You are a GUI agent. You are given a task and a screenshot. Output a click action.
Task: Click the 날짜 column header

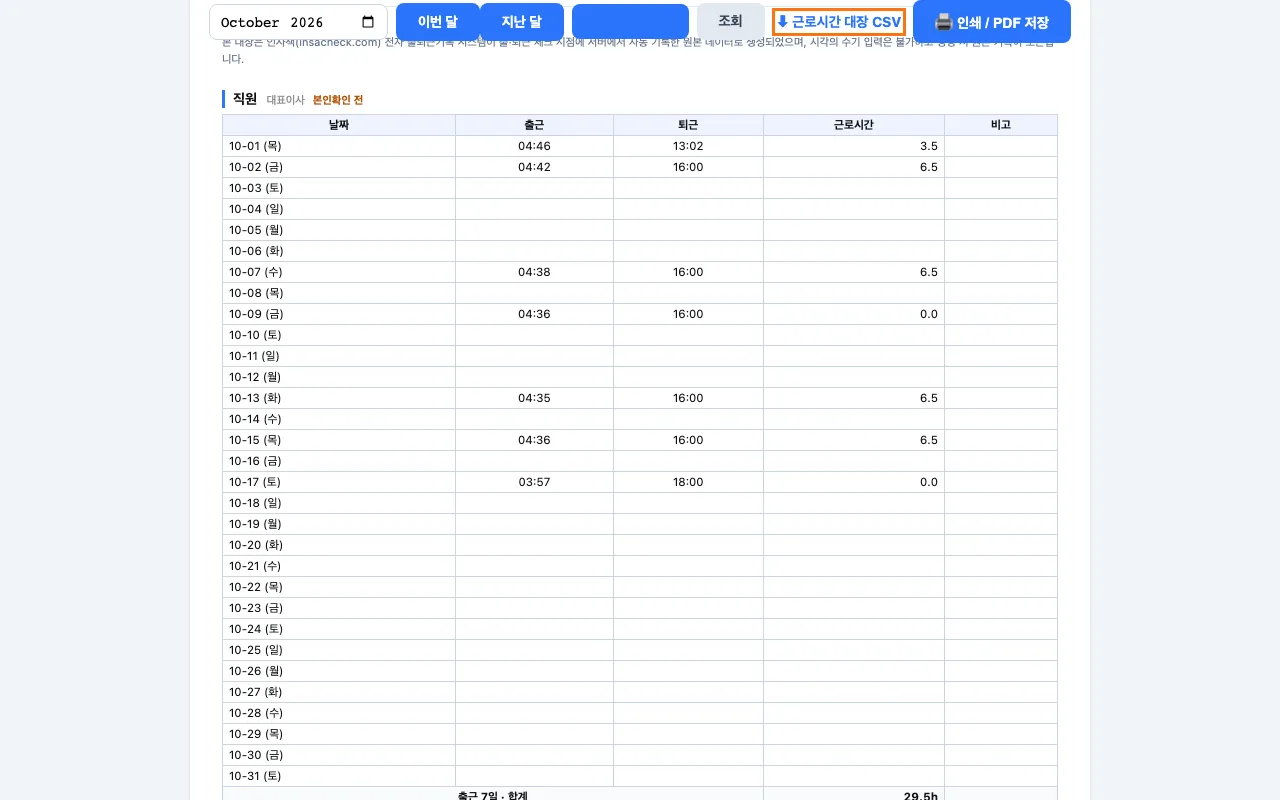point(339,125)
